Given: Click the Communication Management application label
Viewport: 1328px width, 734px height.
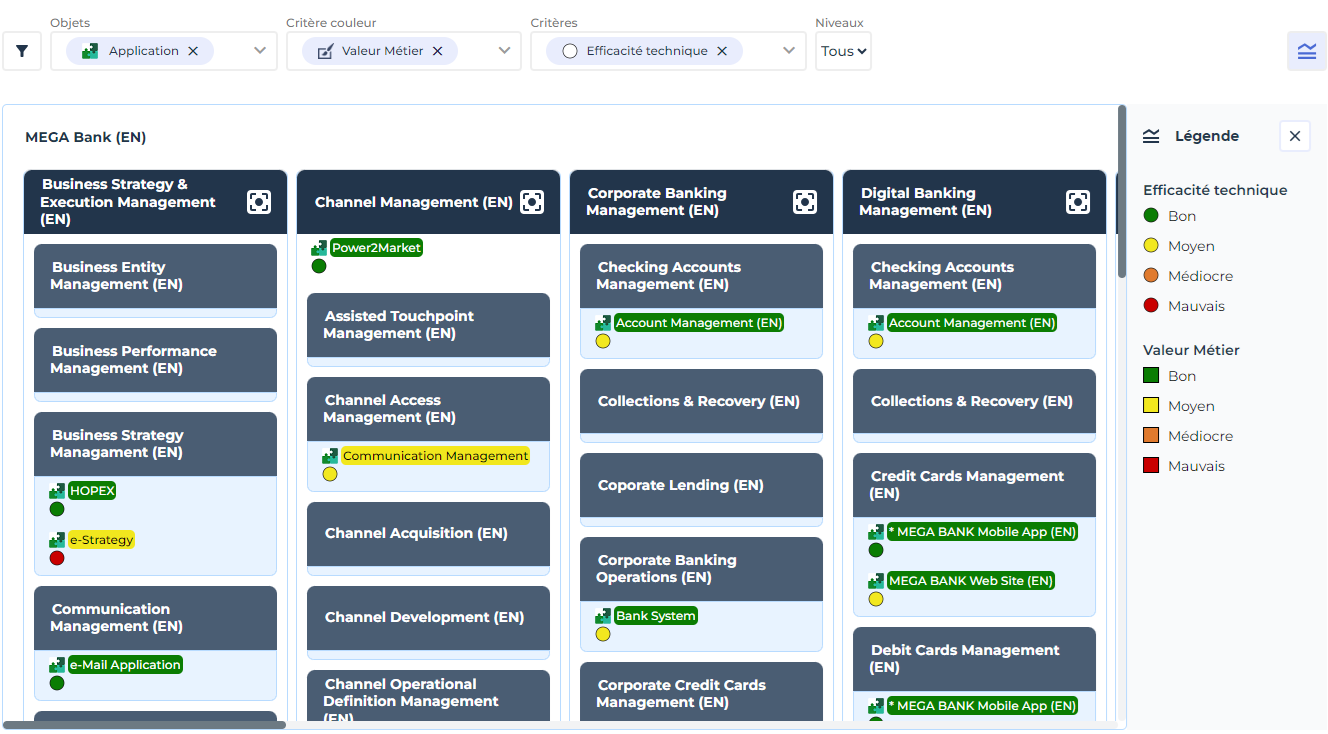Looking at the screenshot, I should point(435,456).
